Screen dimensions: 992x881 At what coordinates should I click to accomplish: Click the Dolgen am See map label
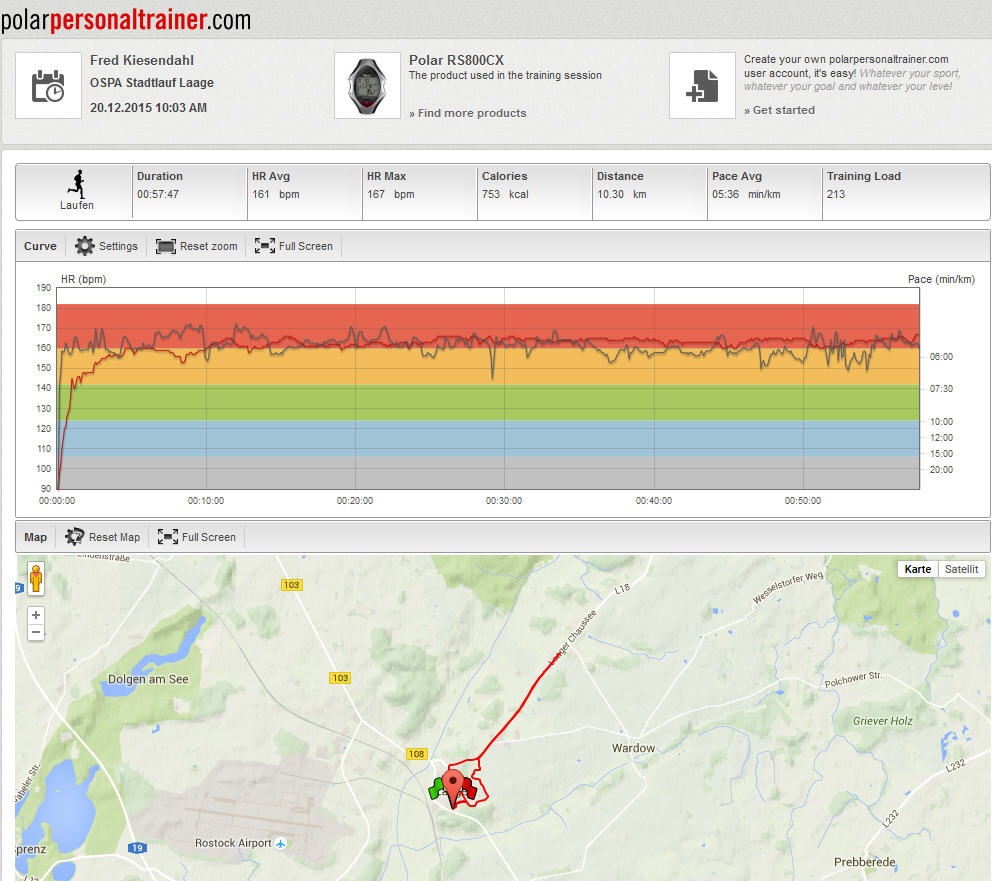coord(148,679)
